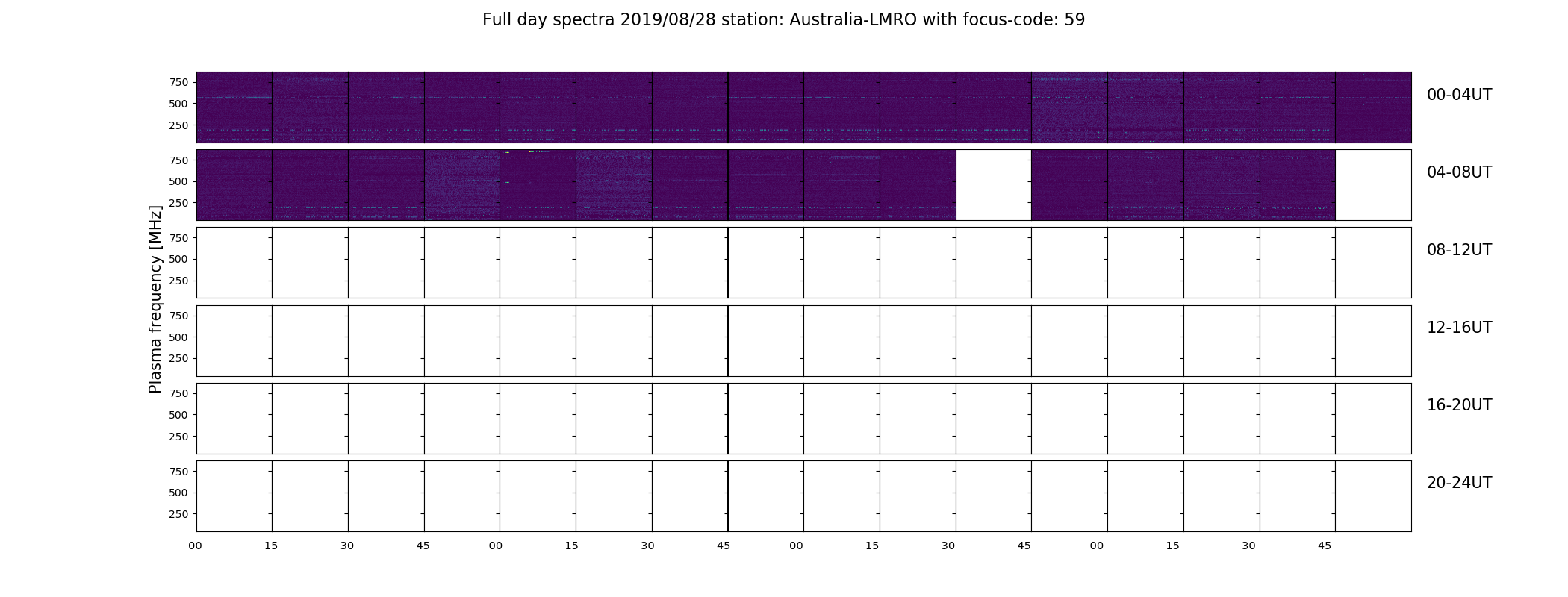This screenshot has width=1568, height=597.
Task: Click the first "15" label on the time axis
Action: point(271,546)
